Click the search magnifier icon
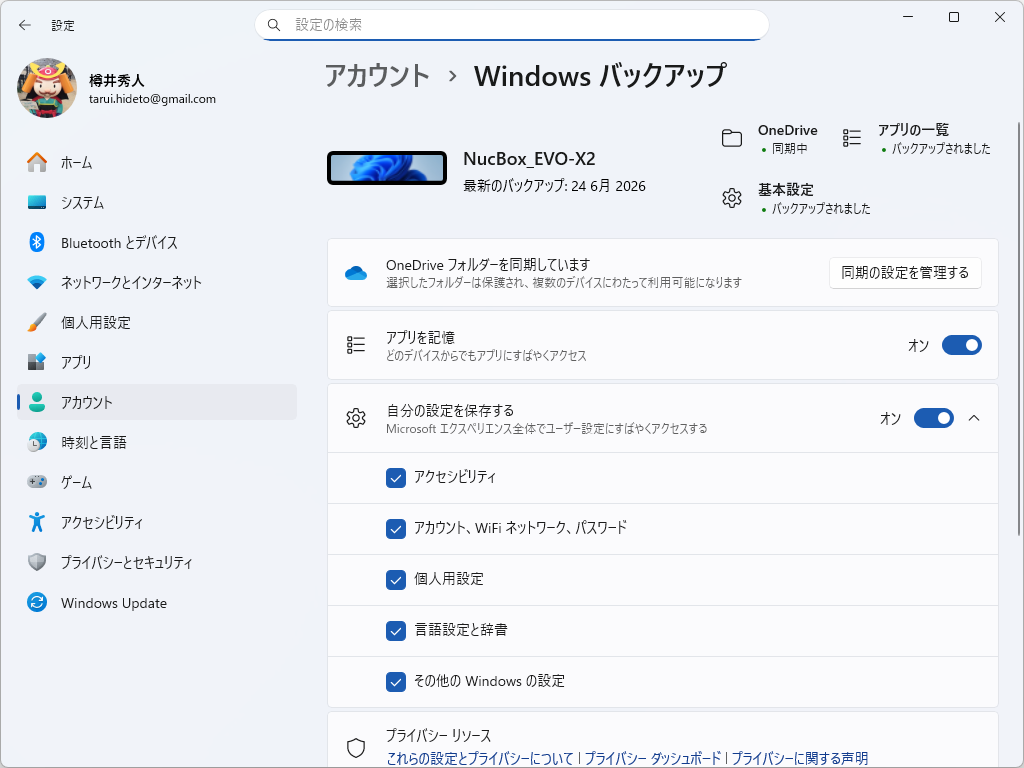Screen dimensions: 1024x768 point(274,25)
